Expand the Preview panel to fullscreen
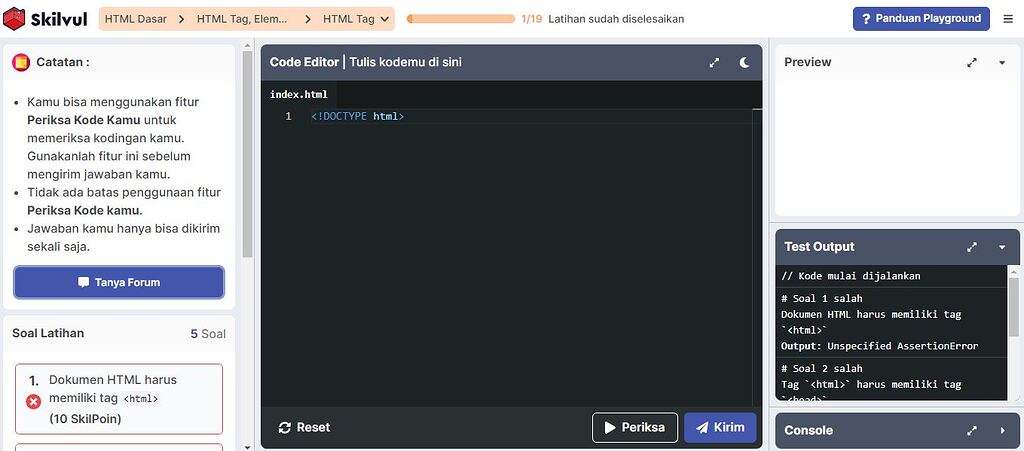 click(972, 63)
